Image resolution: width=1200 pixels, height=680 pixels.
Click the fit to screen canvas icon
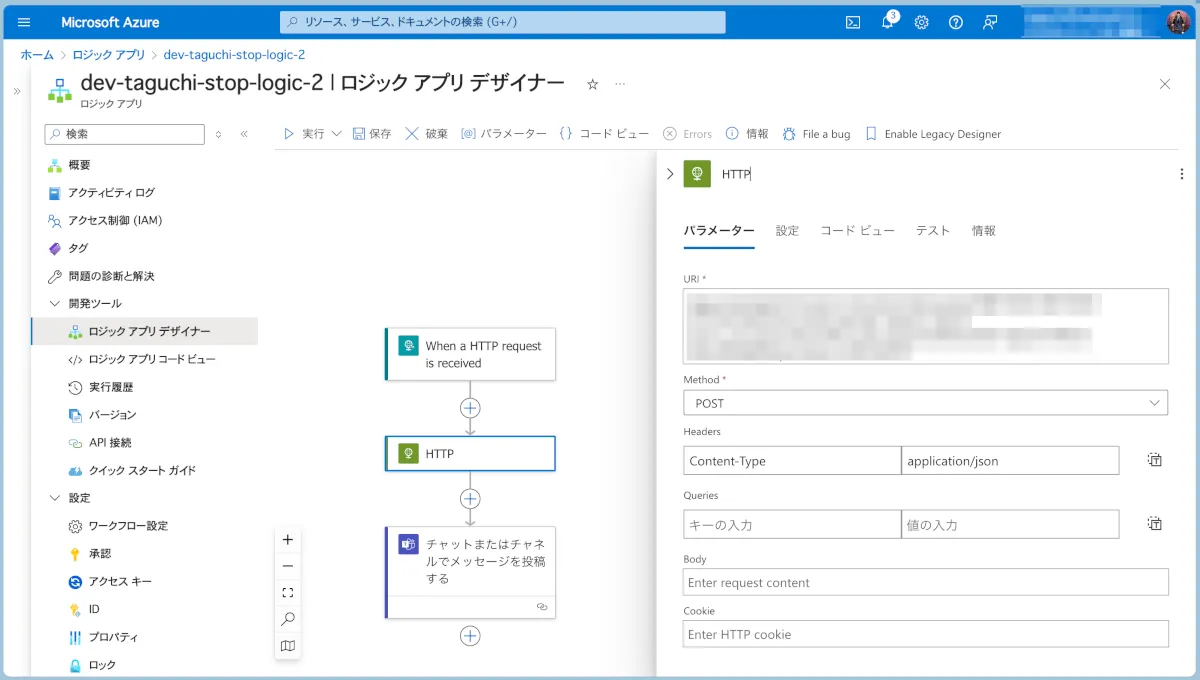pyautogui.click(x=288, y=593)
